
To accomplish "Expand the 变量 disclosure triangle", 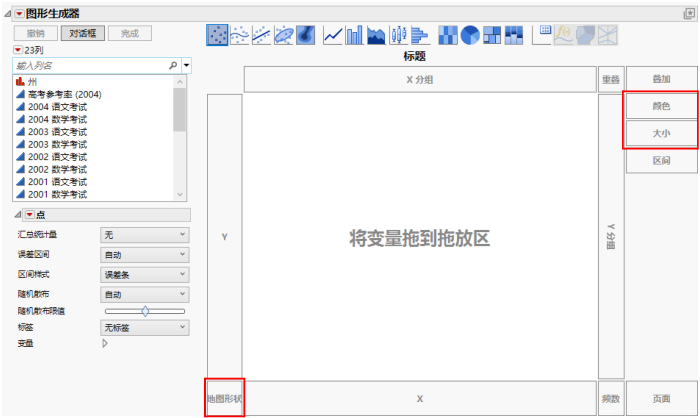I will click(x=105, y=343).
